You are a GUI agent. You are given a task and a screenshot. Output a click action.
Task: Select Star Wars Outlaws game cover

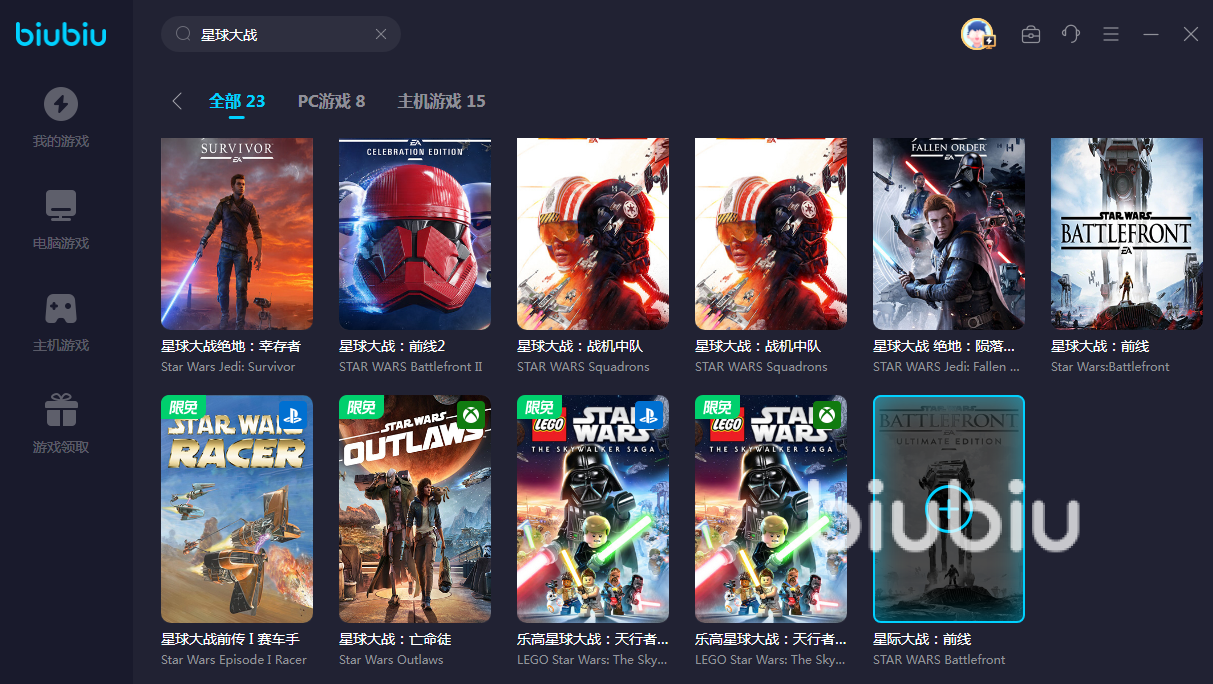(x=415, y=509)
